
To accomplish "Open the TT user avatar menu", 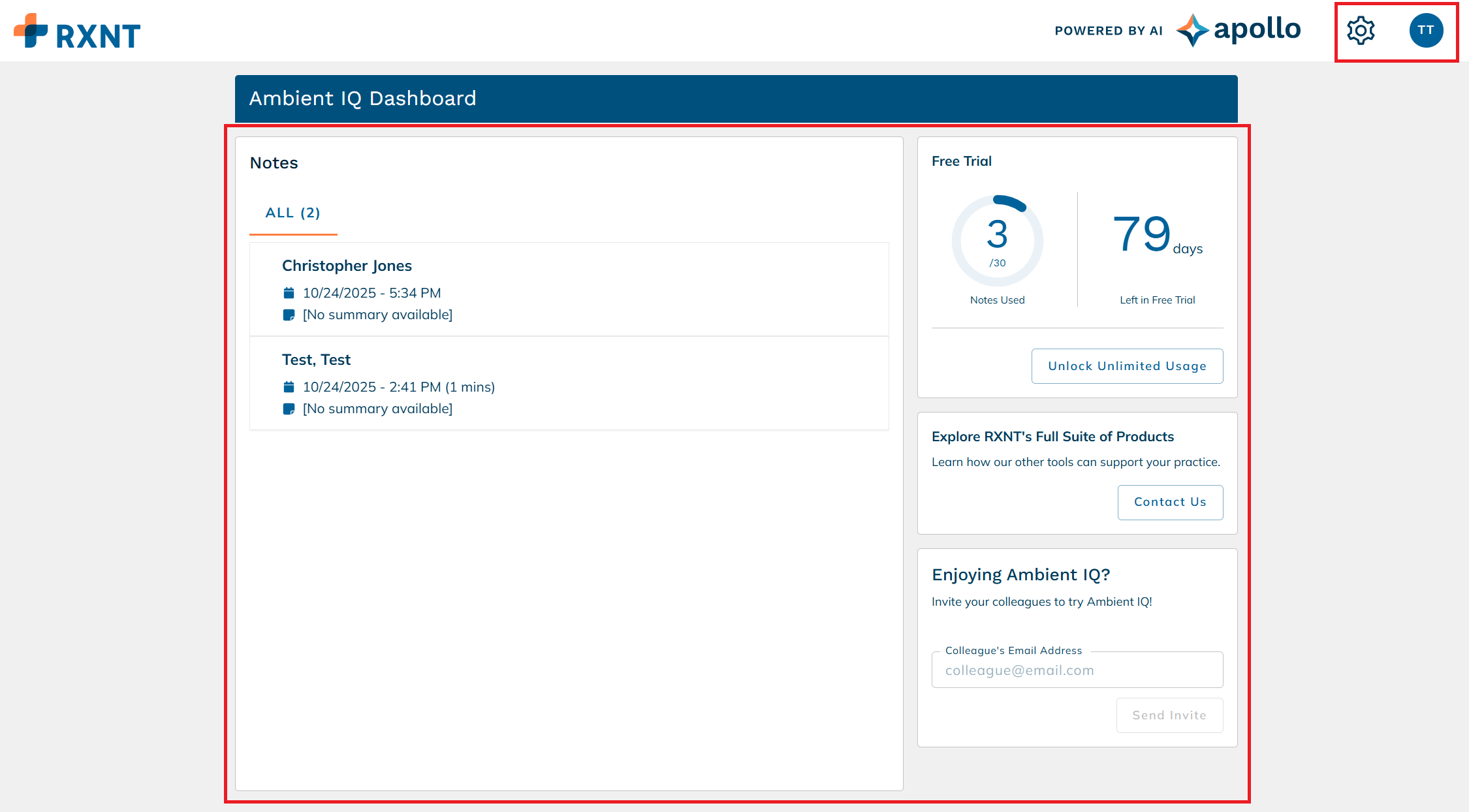I will click(1426, 31).
